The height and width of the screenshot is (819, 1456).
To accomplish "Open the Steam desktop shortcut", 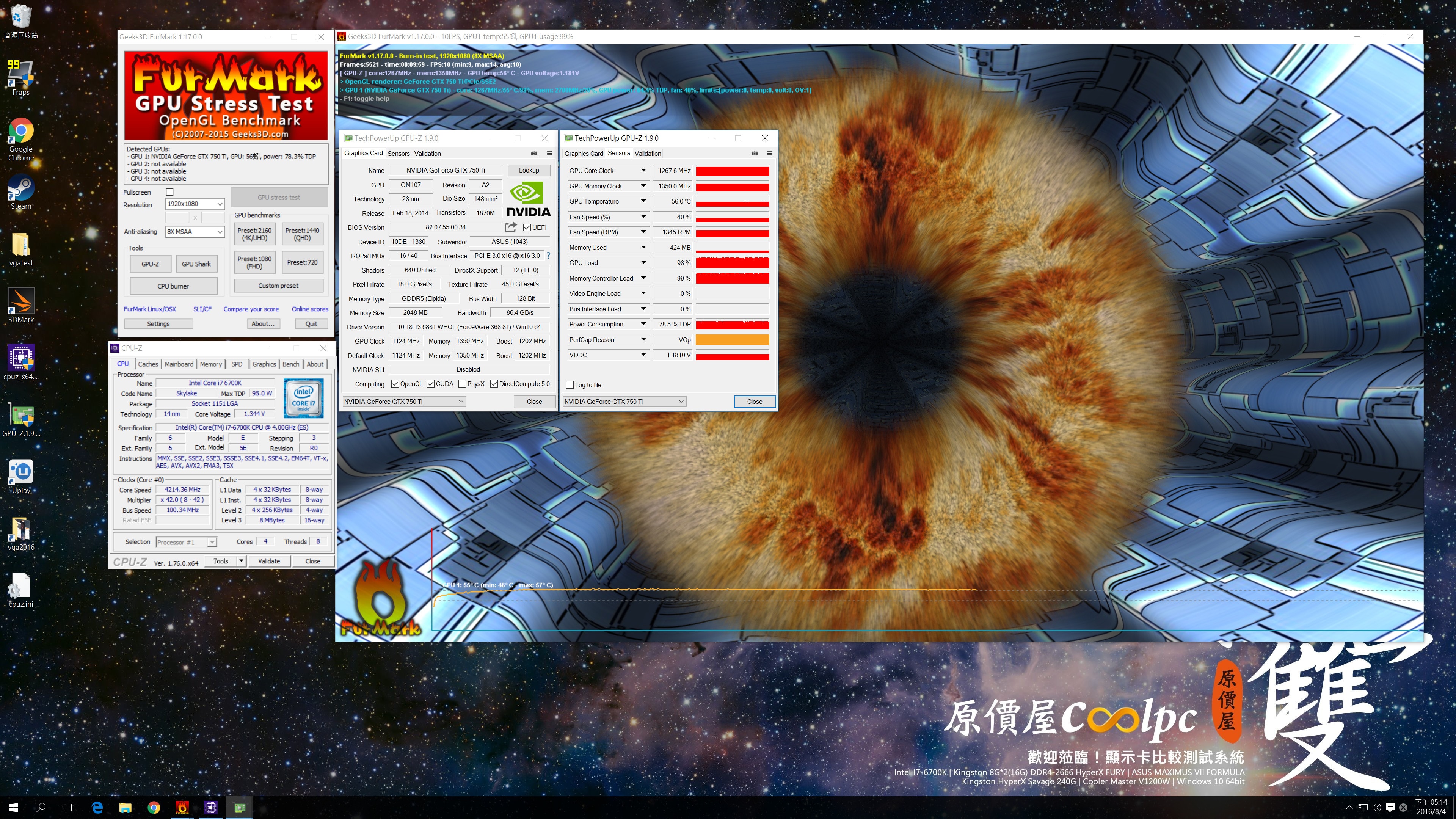I will click(21, 192).
